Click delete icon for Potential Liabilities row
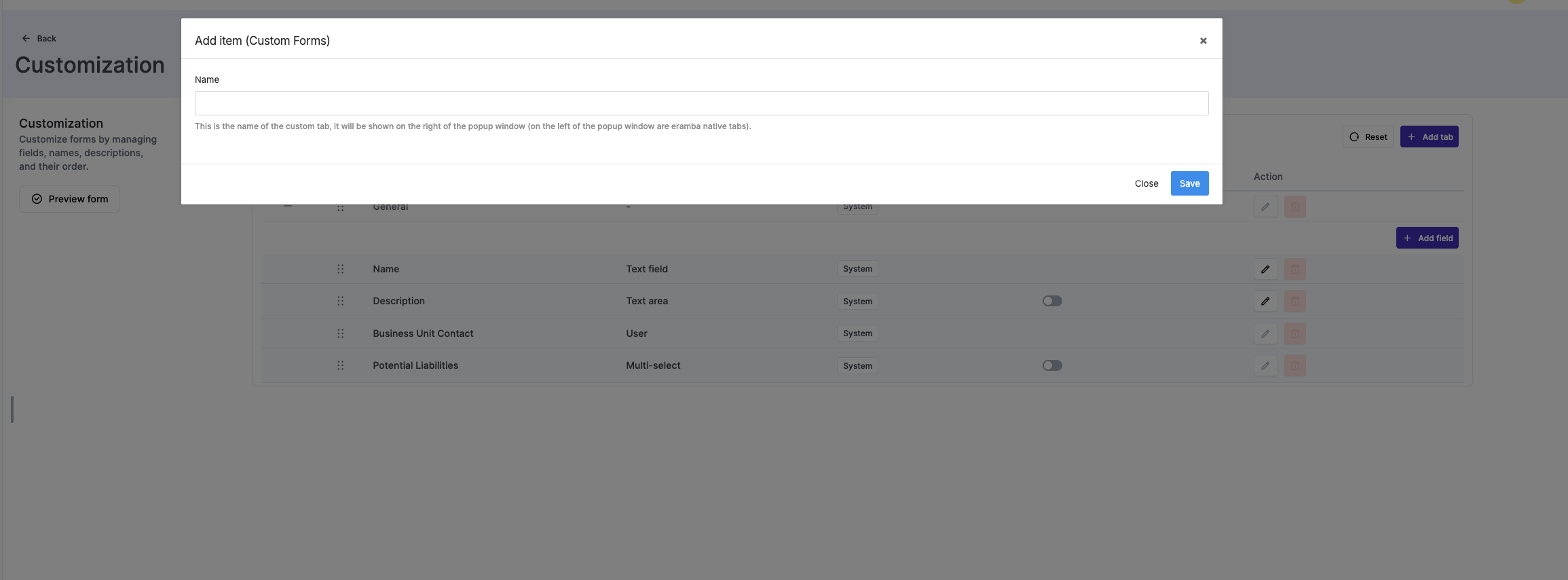1568x580 pixels. (1294, 365)
